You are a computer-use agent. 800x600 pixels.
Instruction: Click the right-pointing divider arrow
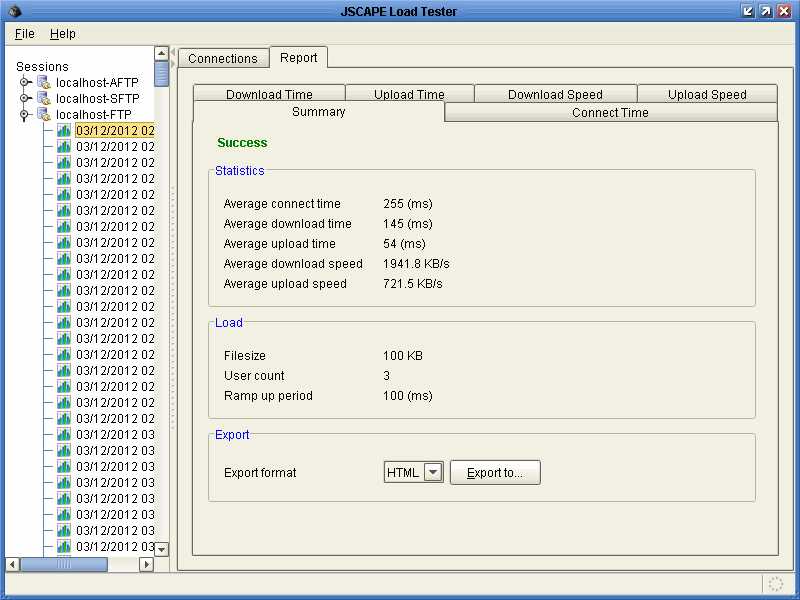tap(173, 63)
